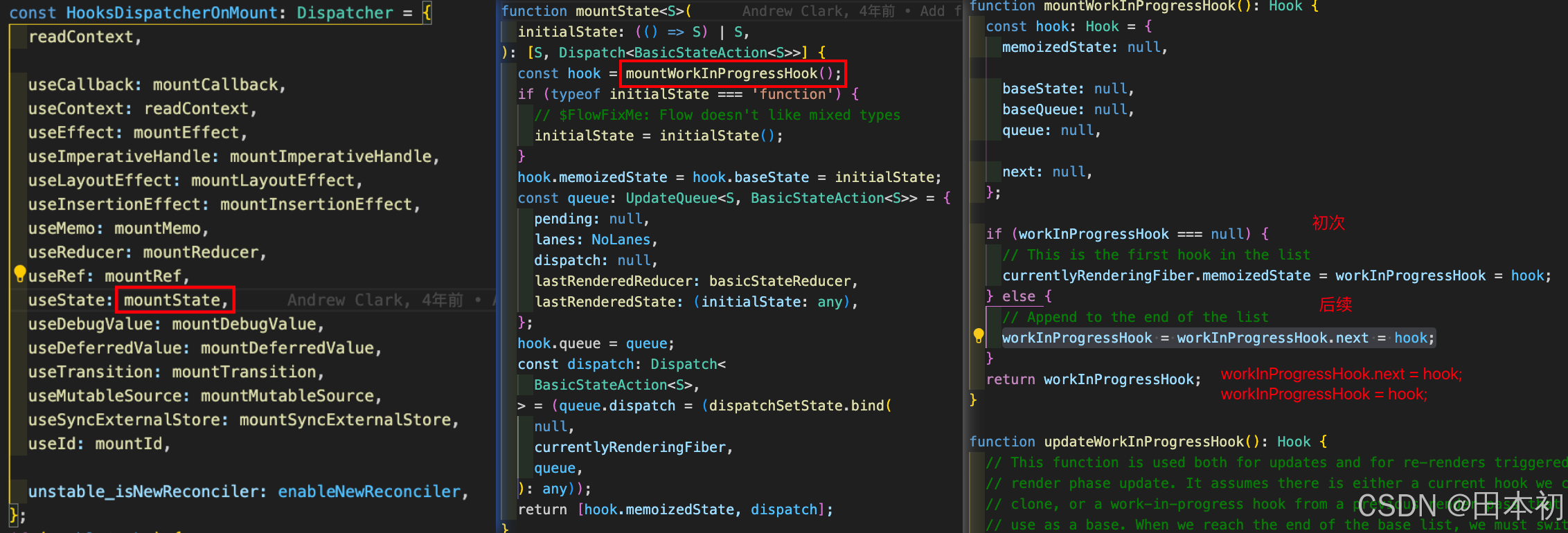Click enableNewReconciler in the unstable_isNewReconciler entry

coord(369,491)
